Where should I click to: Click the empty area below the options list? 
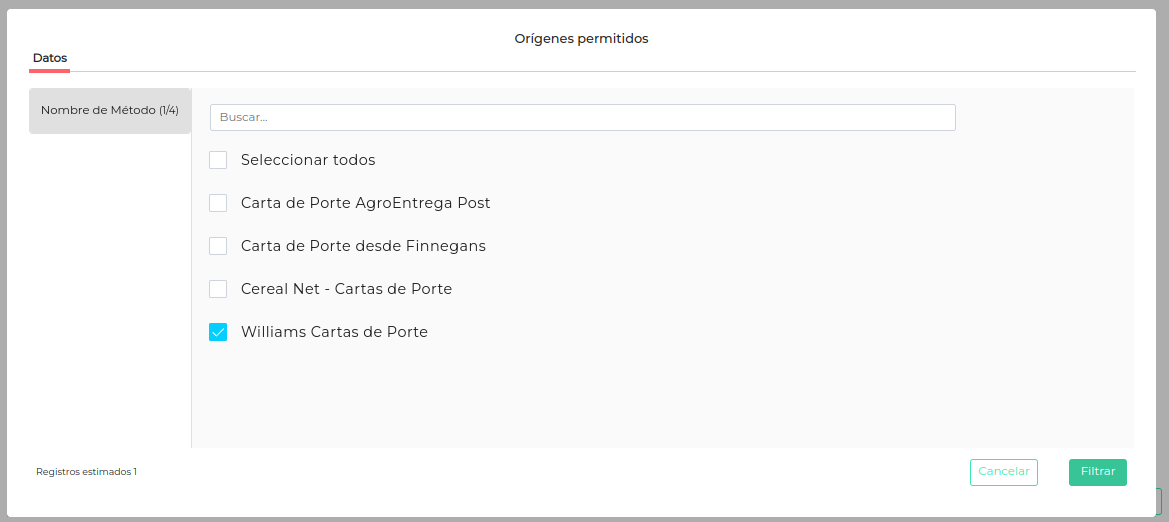pyautogui.click(x=660, y=400)
